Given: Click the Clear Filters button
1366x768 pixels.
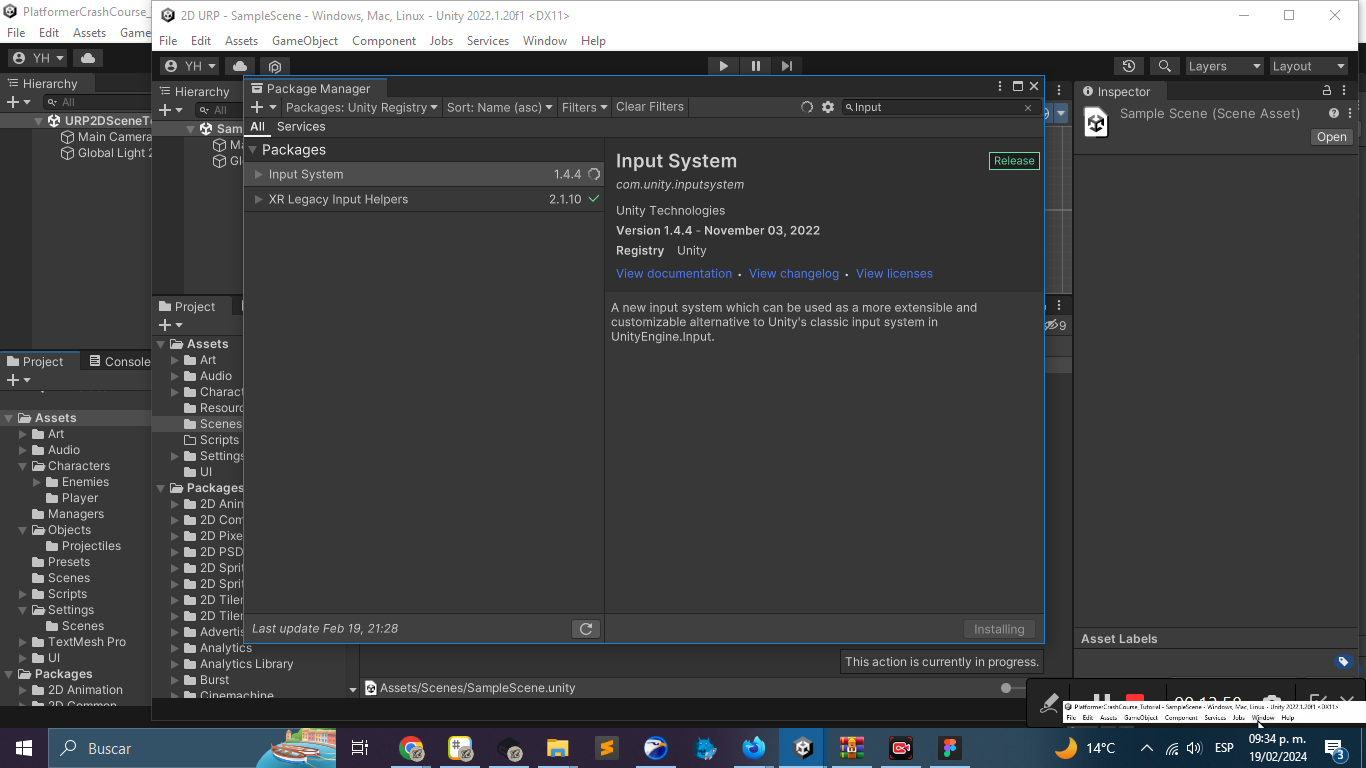Looking at the screenshot, I should pyautogui.click(x=650, y=107).
